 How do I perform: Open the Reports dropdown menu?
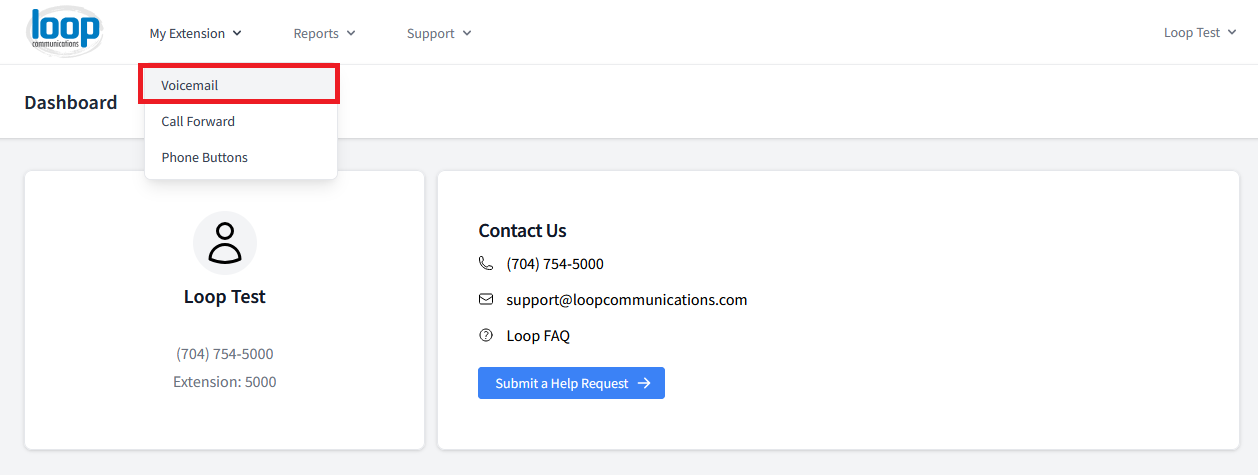tap(324, 33)
